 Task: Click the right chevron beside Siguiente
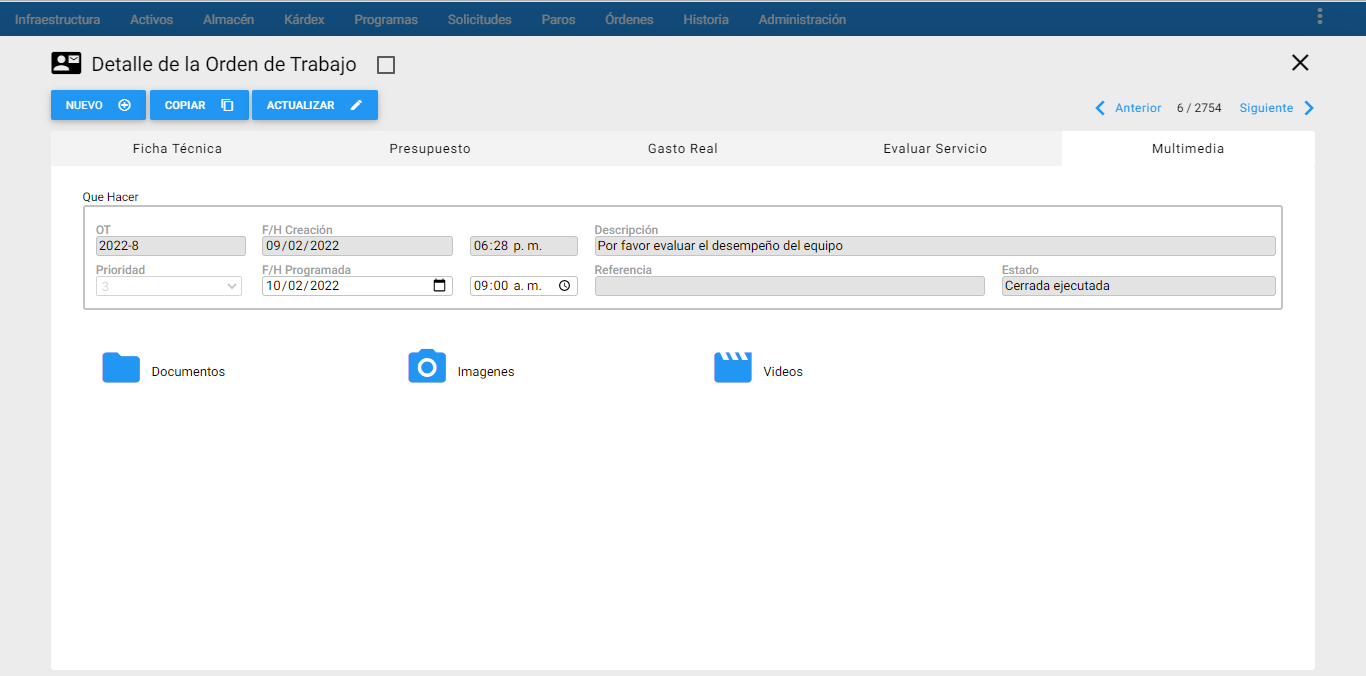1309,108
